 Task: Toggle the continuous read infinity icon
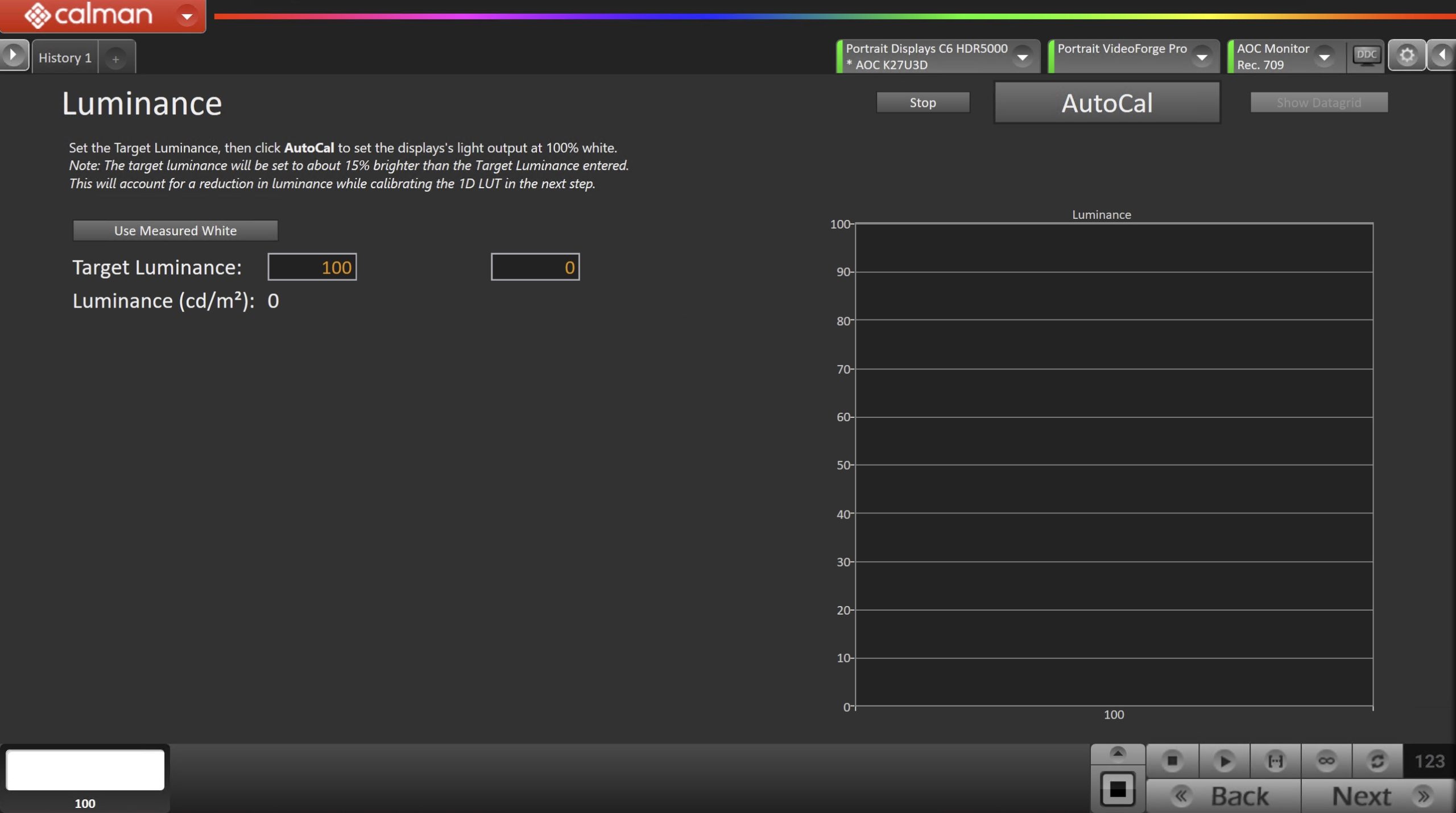point(1326,761)
